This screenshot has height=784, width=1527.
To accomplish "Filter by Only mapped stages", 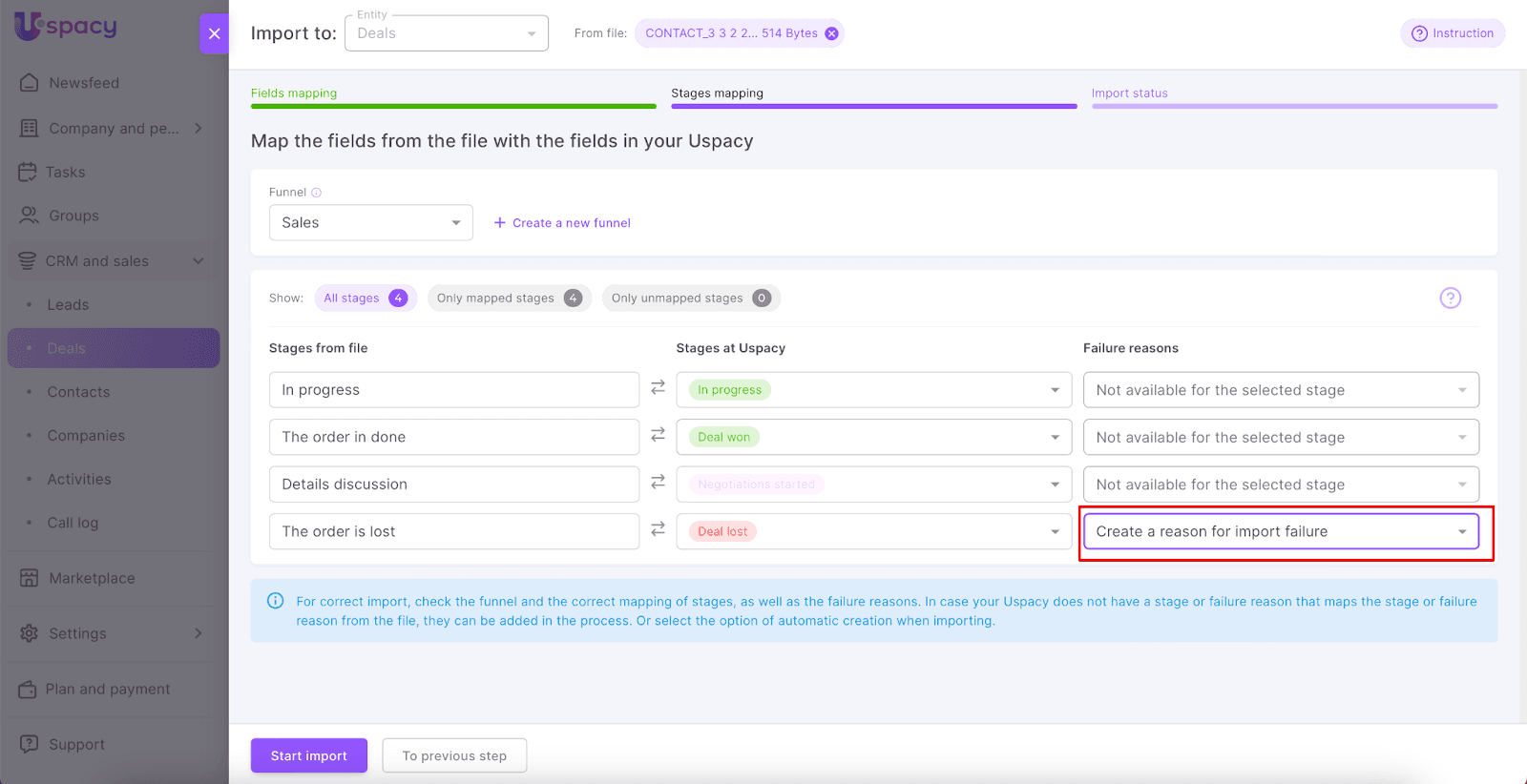I will point(509,299).
